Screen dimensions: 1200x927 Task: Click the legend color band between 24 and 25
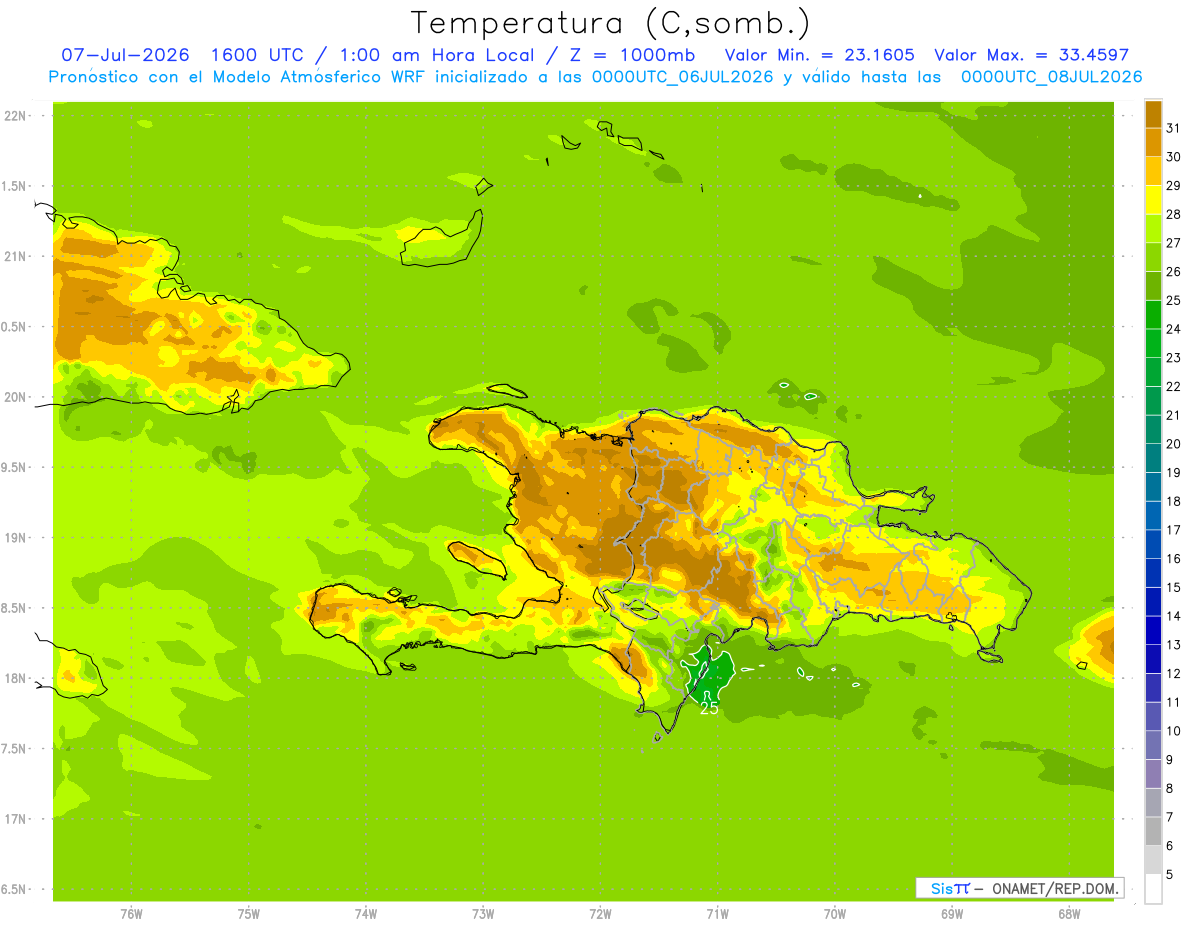coord(1153,314)
